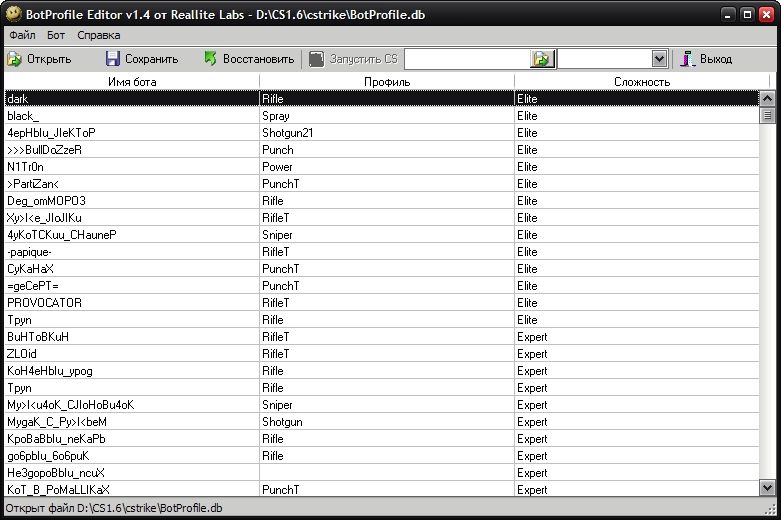The image size is (781, 520).
Task: Click the Выход exit icon
Action: [688, 59]
